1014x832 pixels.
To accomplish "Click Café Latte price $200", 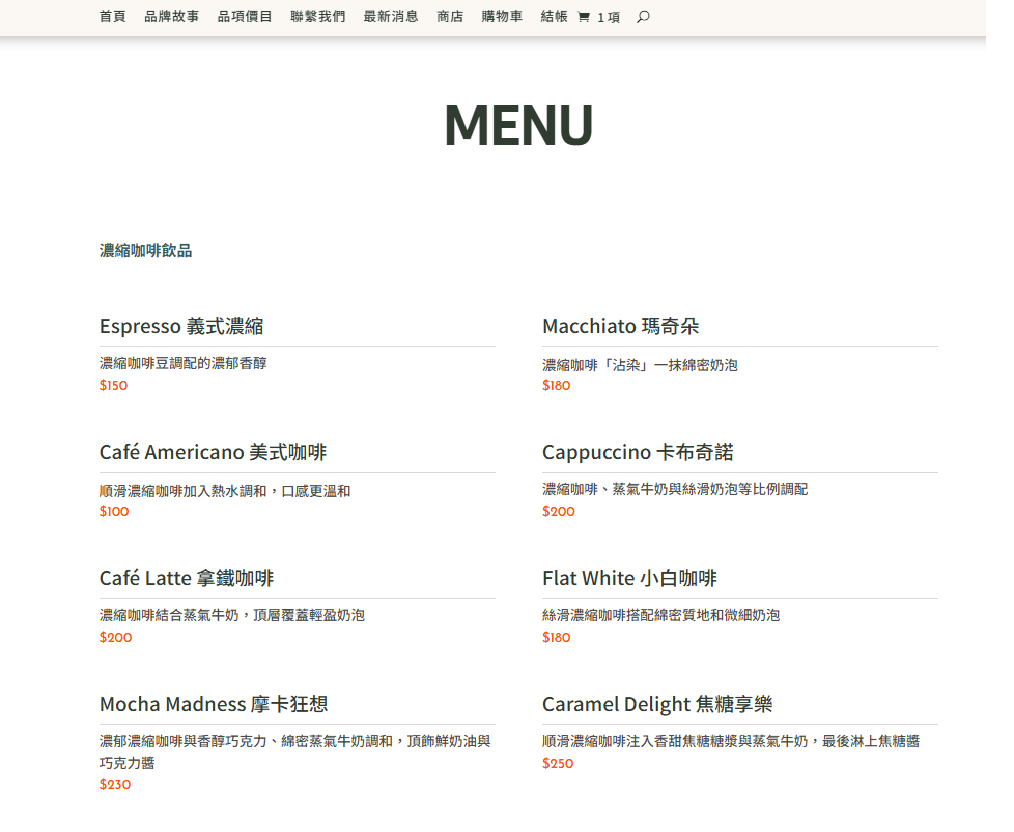I will pos(116,638).
